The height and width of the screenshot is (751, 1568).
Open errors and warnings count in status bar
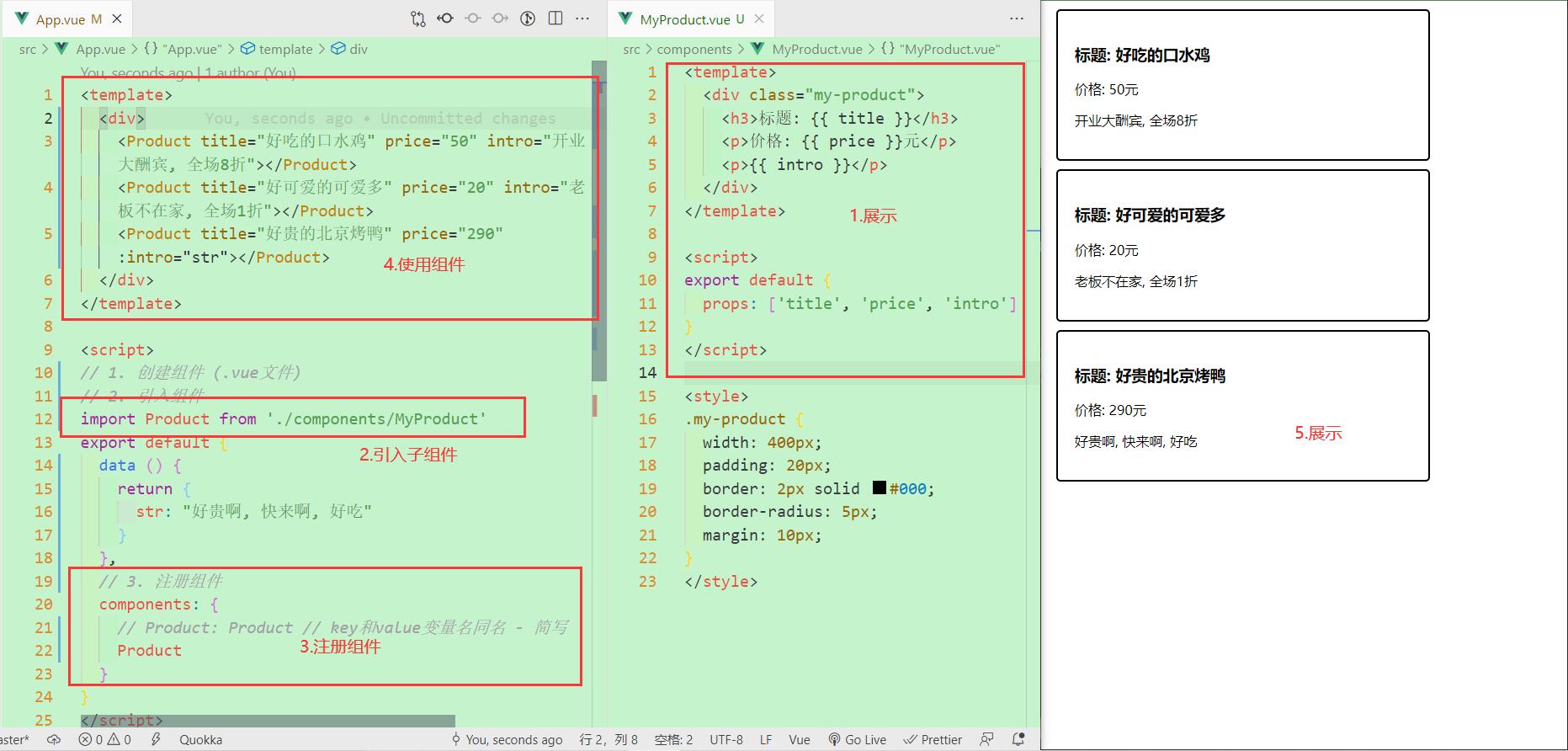coord(104,739)
